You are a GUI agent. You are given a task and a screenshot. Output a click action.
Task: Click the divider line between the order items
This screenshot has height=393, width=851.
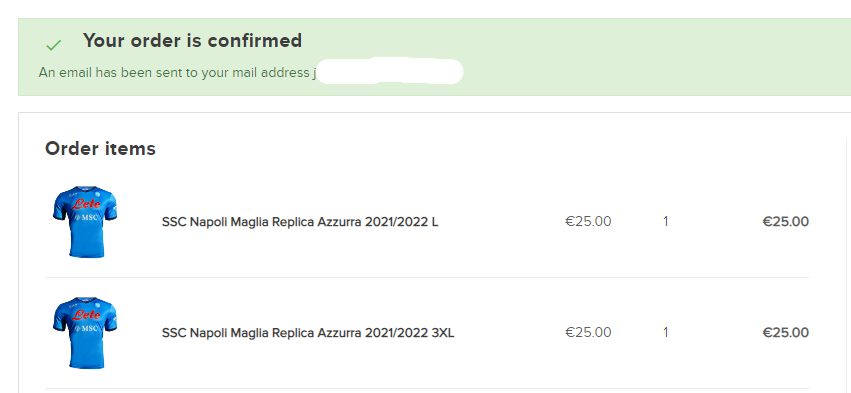[427, 277]
